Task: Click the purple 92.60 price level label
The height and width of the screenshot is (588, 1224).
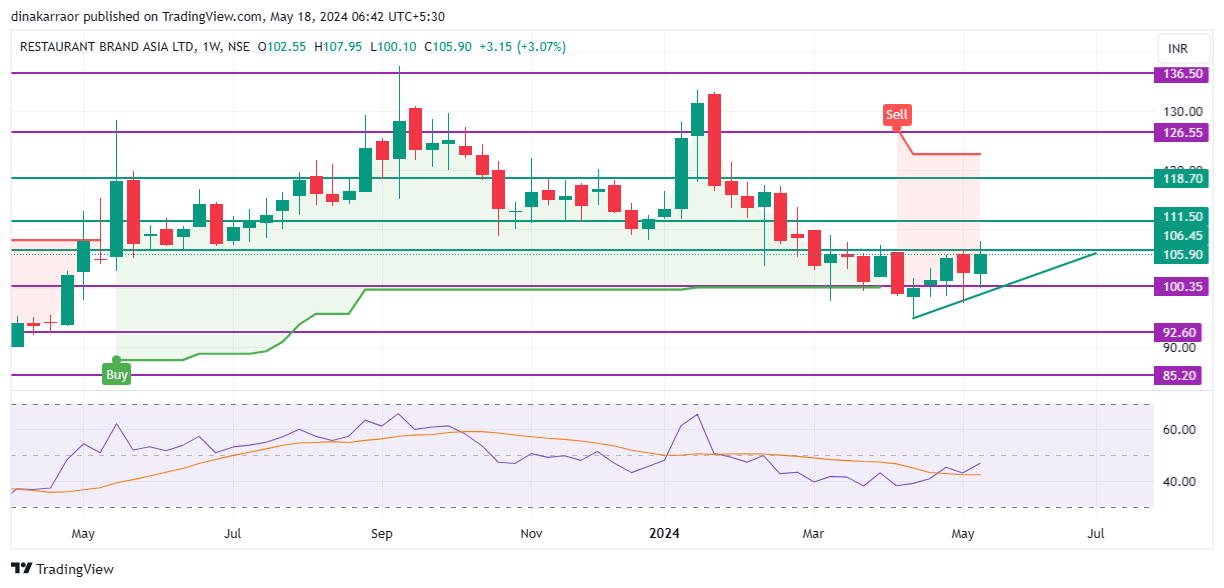Action: click(1180, 331)
